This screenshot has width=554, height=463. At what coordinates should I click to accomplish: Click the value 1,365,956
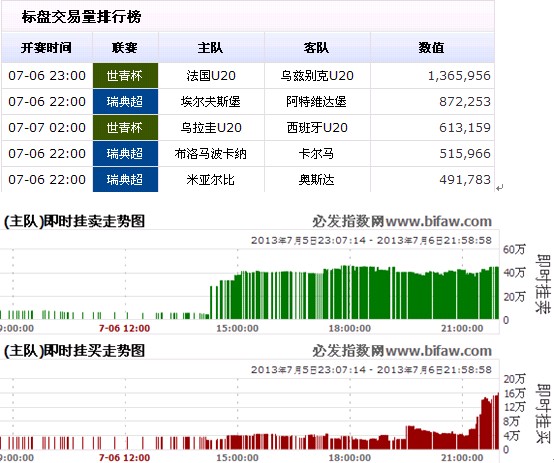point(459,76)
